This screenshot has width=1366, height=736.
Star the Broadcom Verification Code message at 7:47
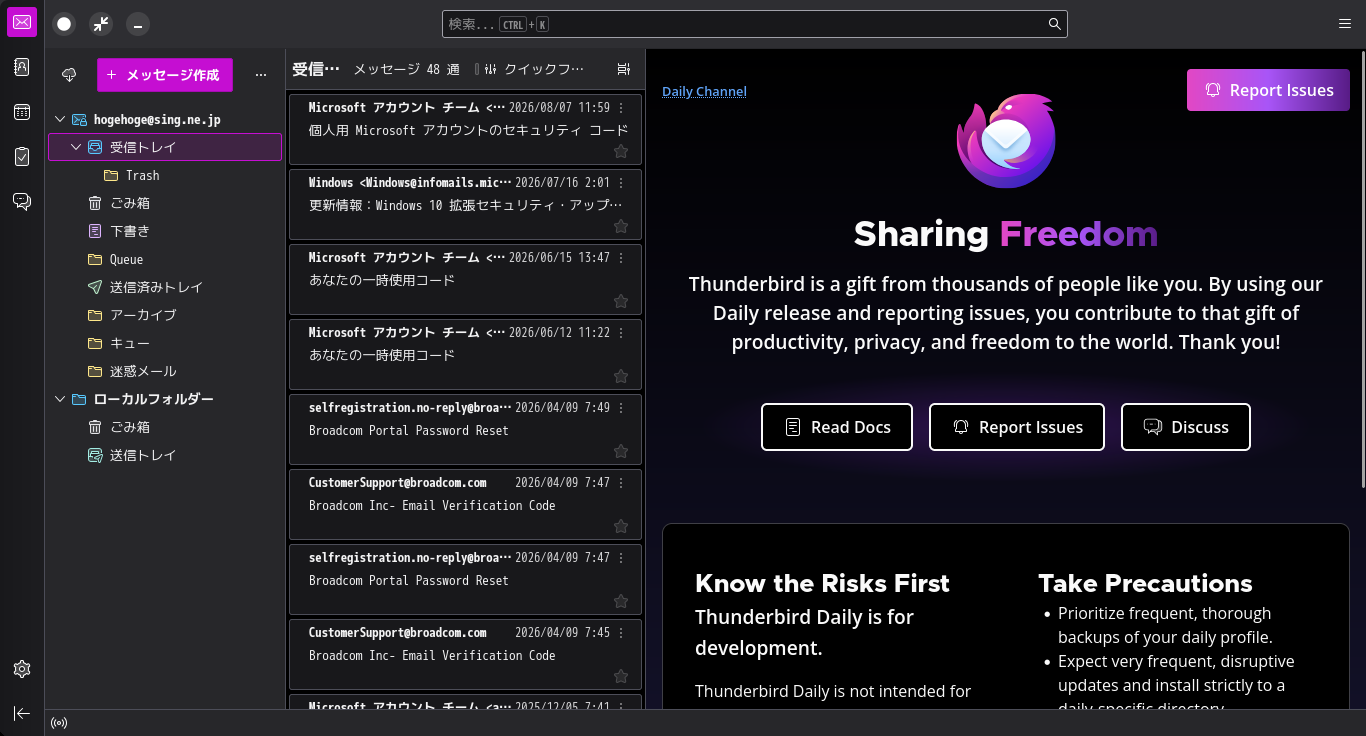coord(621,526)
